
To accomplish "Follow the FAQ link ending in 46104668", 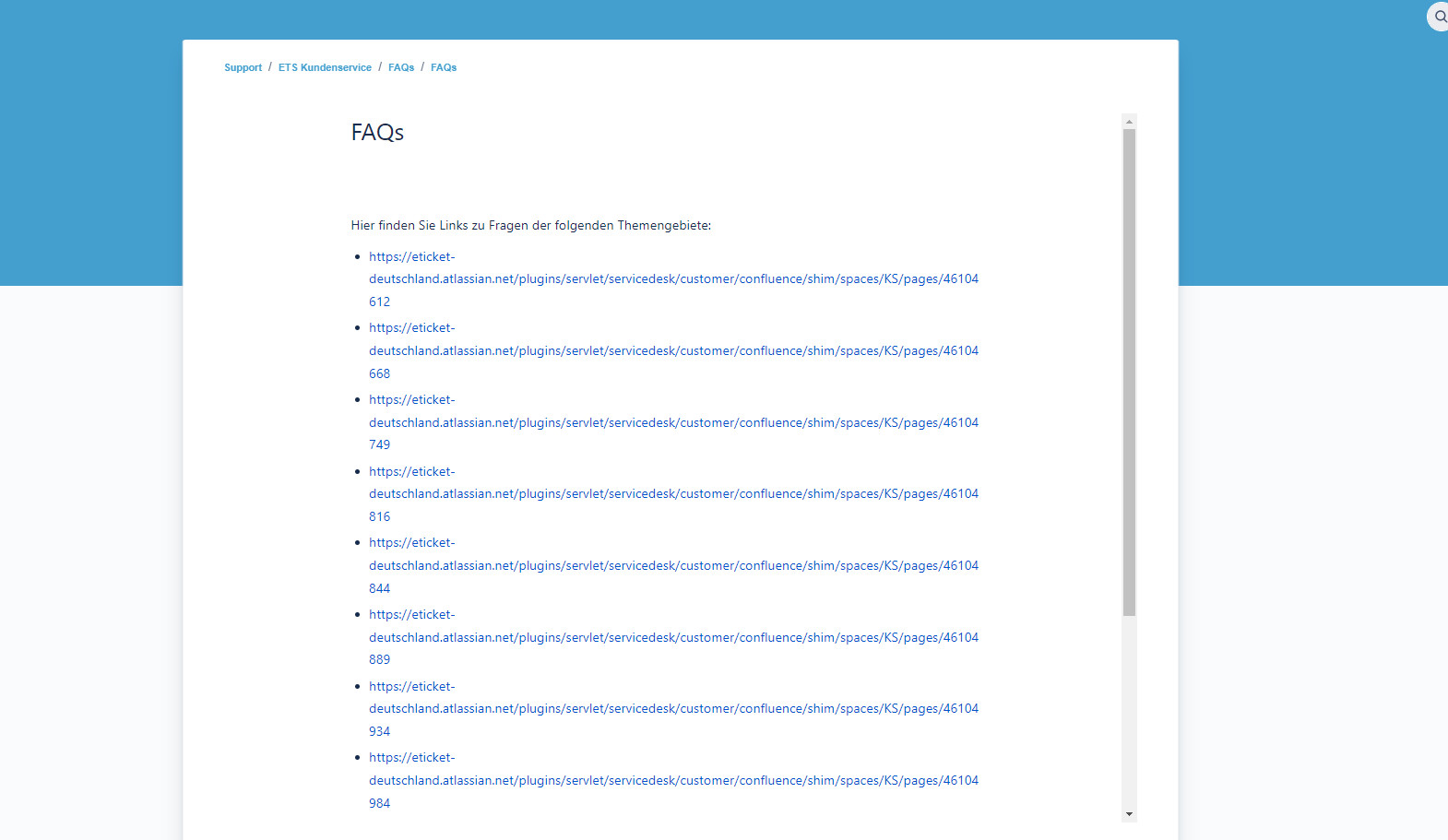I will click(673, 350).
